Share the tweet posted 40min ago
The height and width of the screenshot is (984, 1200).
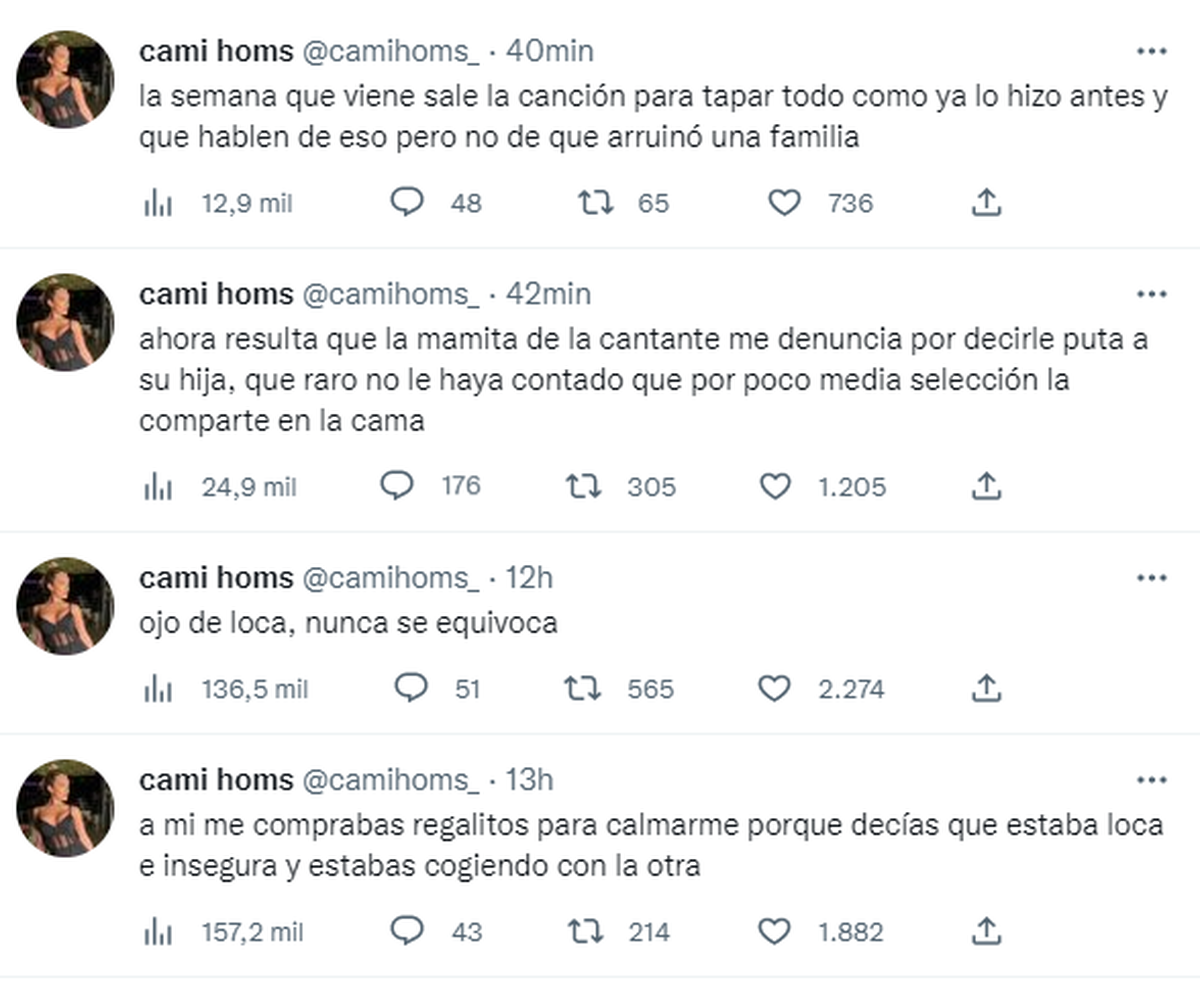[x=986, y=203]
